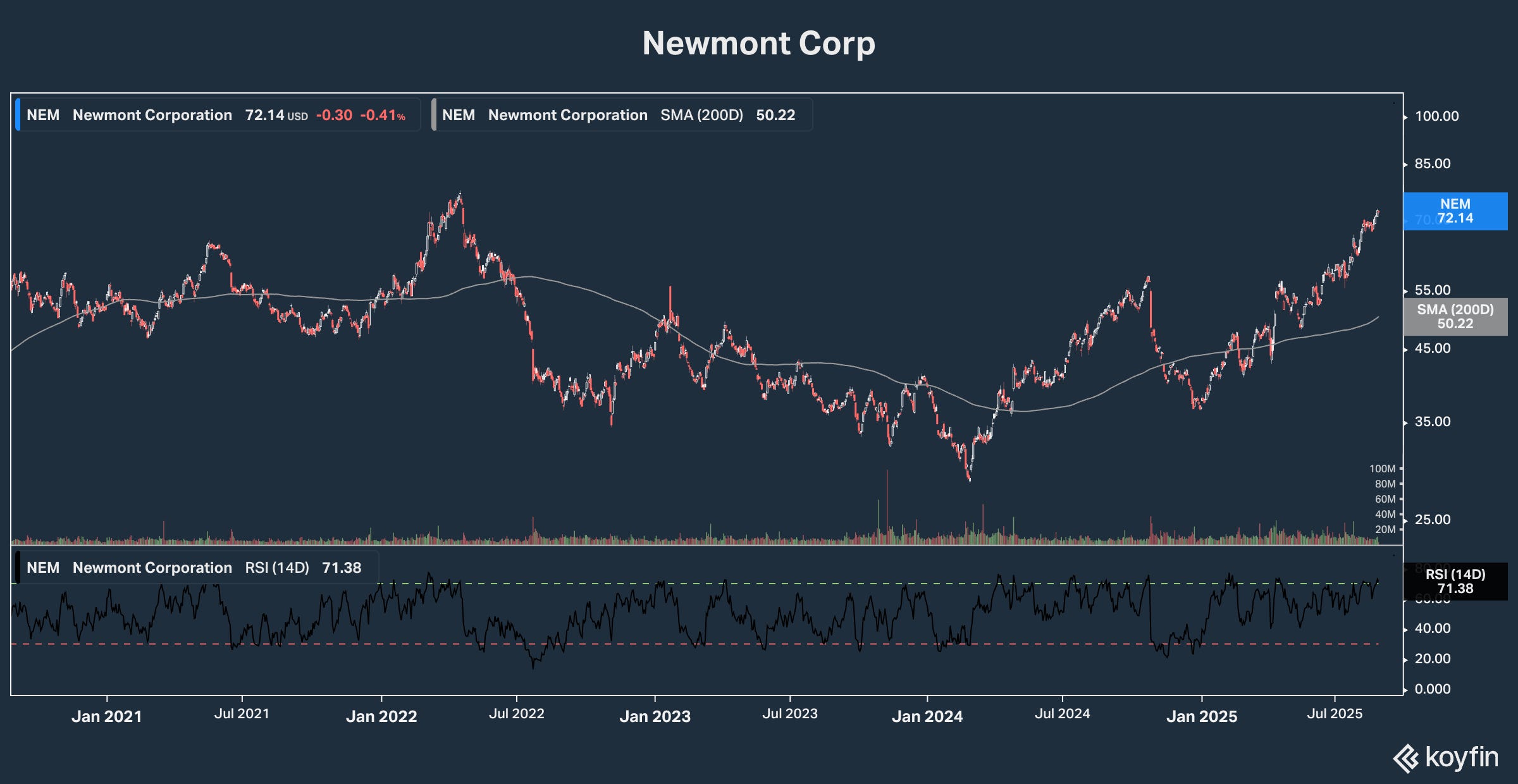Viewport: 1518px width, 784px height.
Task: Click the blue NEM legend color marker
Action: [x=18, y=114]
